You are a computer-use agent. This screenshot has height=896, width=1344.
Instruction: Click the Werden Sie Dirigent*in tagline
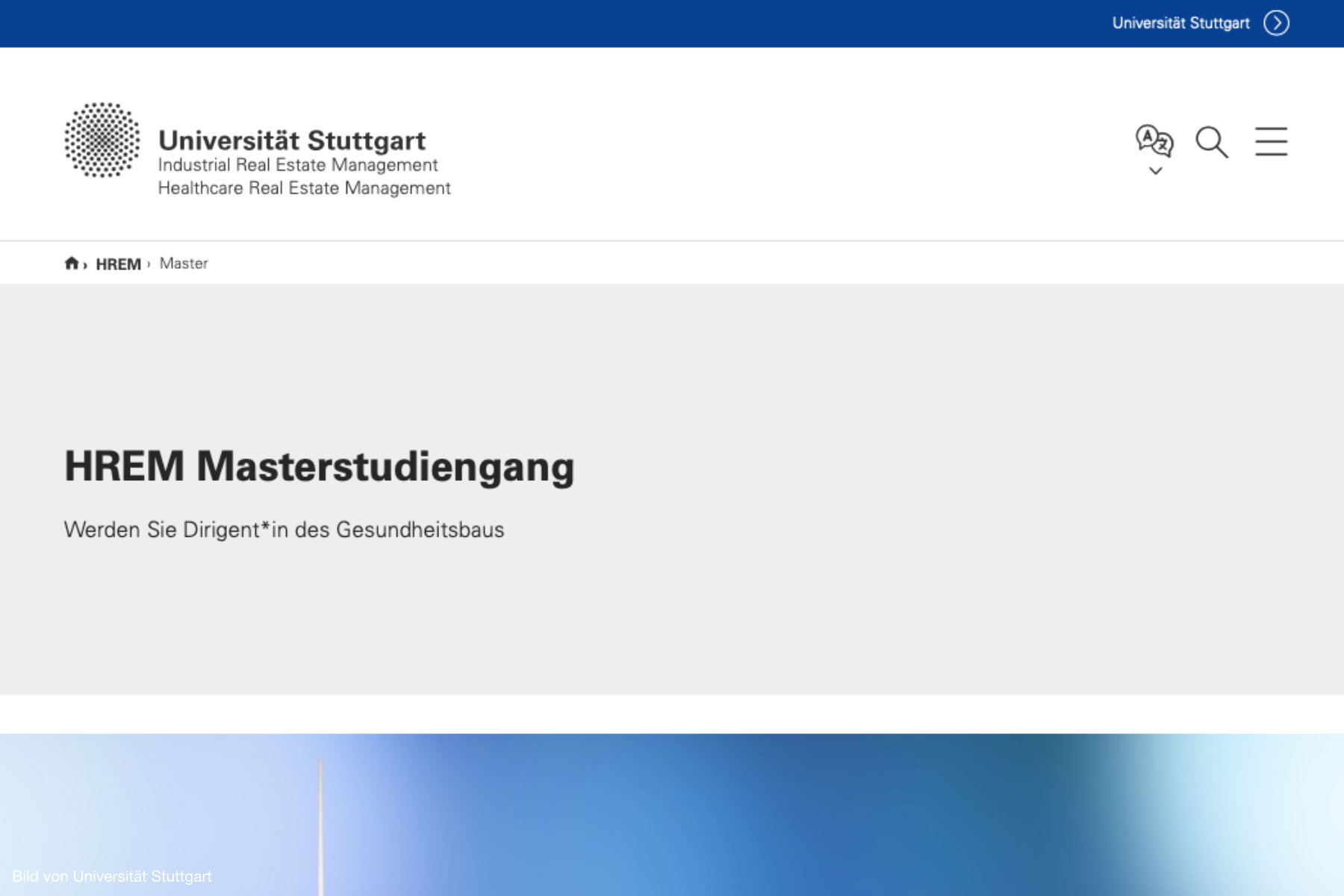[284, 529]
